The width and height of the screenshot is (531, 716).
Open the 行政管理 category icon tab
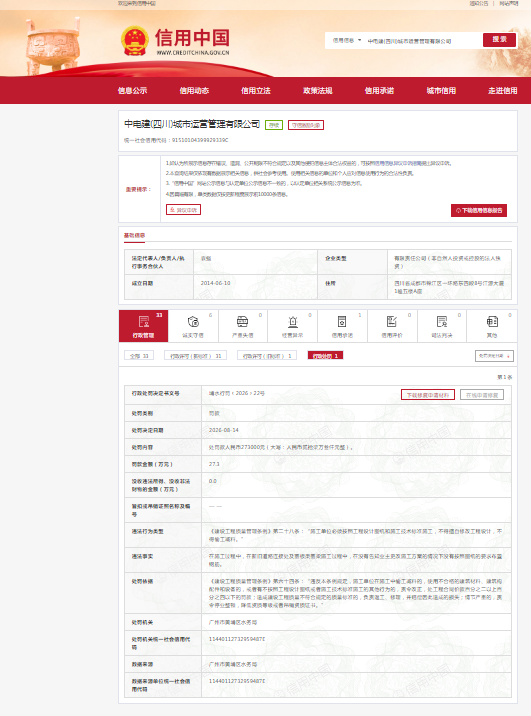[x=143, y=326]
